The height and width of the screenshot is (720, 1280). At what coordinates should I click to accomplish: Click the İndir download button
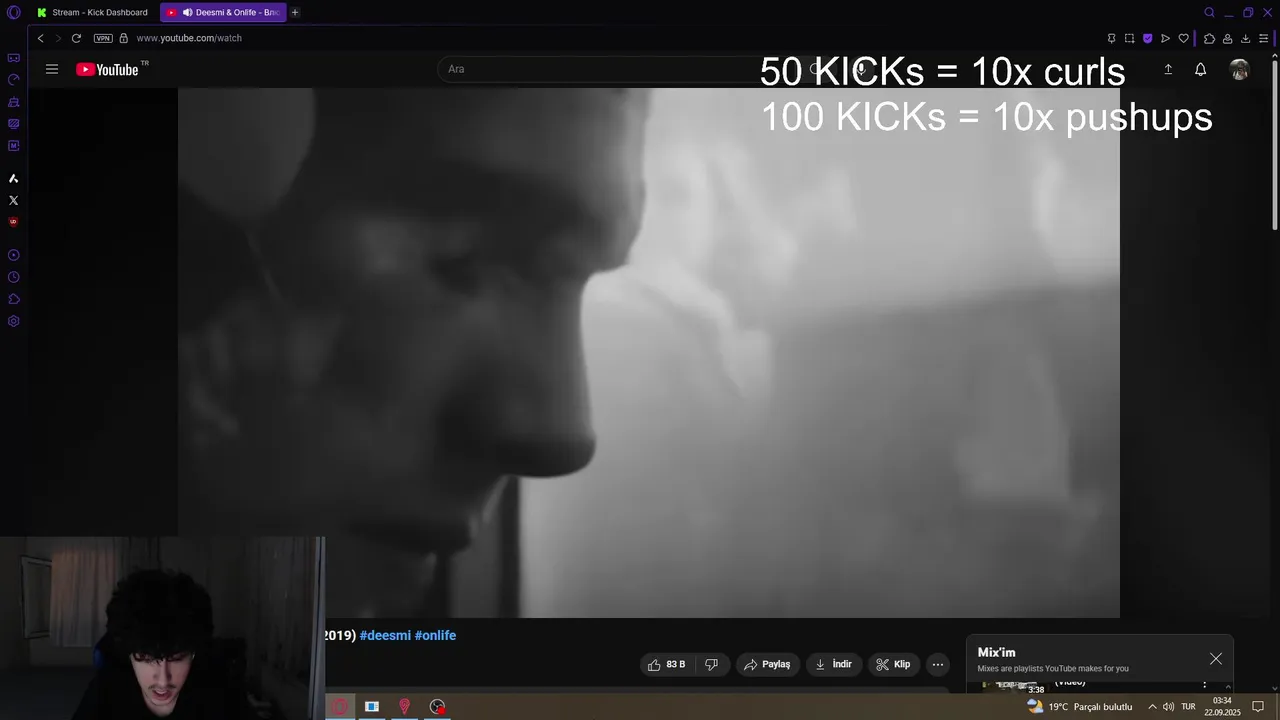pyautogui.click(x=834, y=664)
